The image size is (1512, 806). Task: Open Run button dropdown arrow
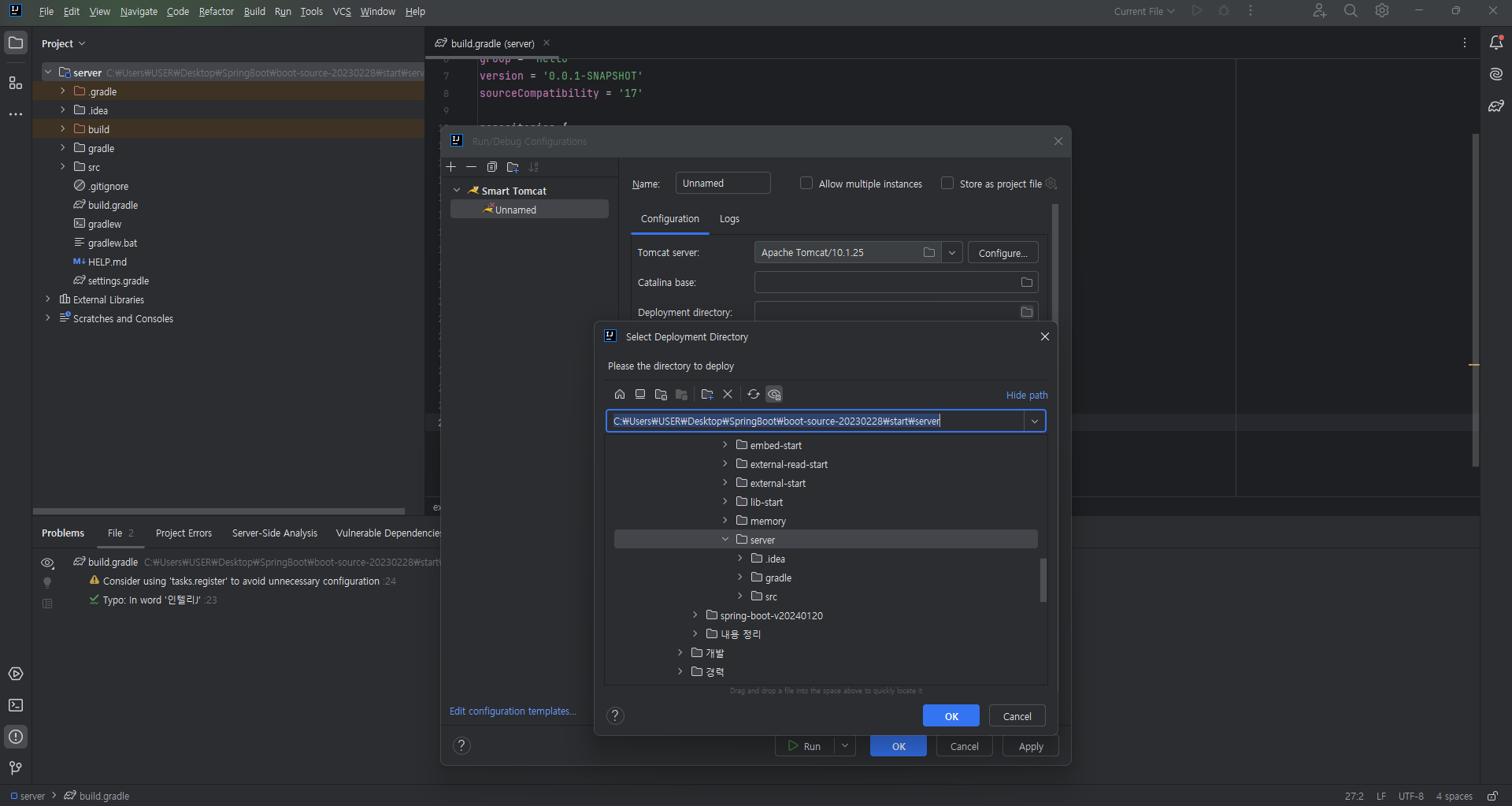click(845, 746)
